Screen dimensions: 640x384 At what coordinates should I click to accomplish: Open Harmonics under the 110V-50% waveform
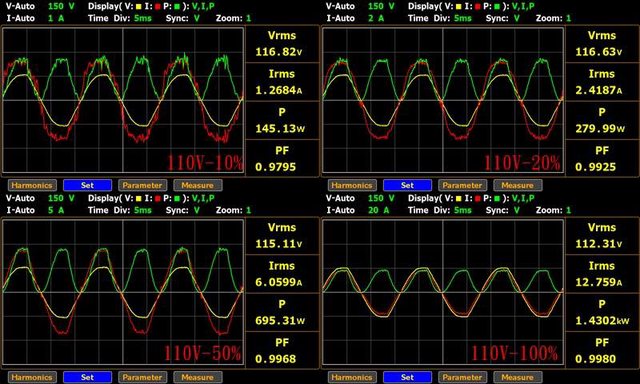pos(31,377)
